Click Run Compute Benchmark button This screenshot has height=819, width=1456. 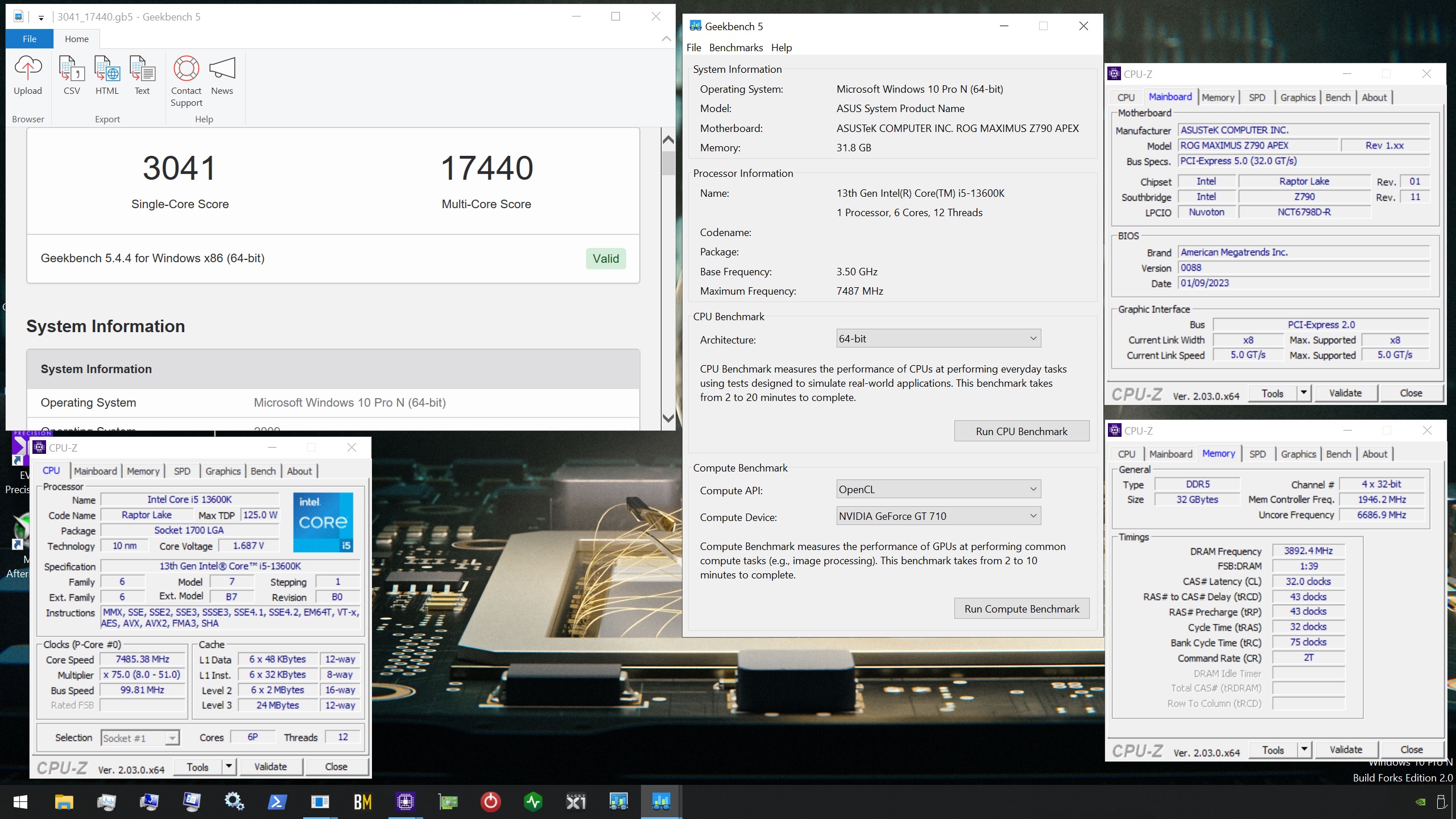click(1021, 609)
